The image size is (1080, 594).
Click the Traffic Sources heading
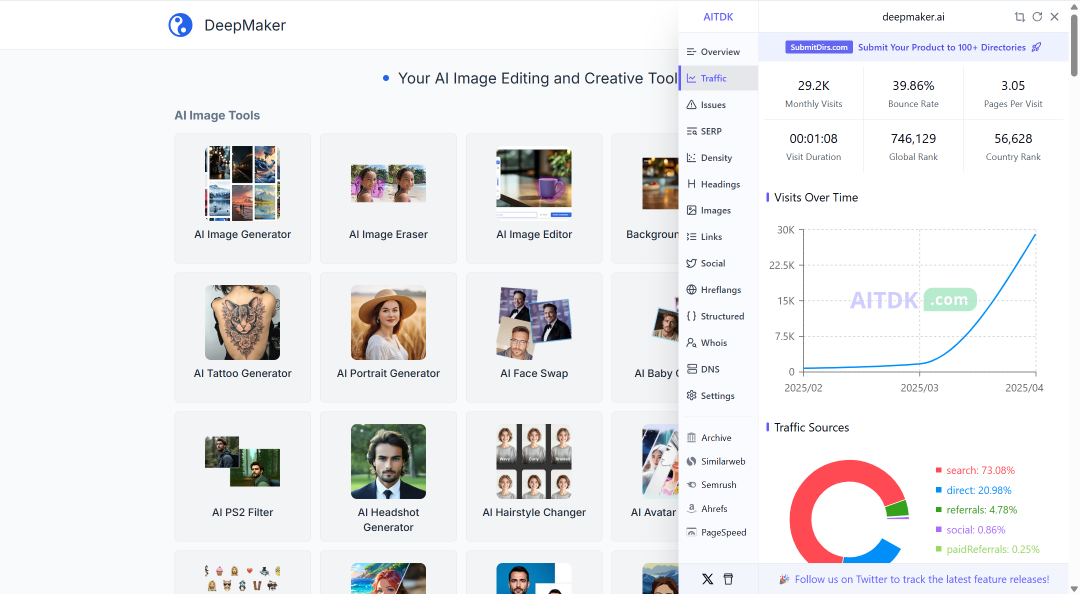coord(811,428)
